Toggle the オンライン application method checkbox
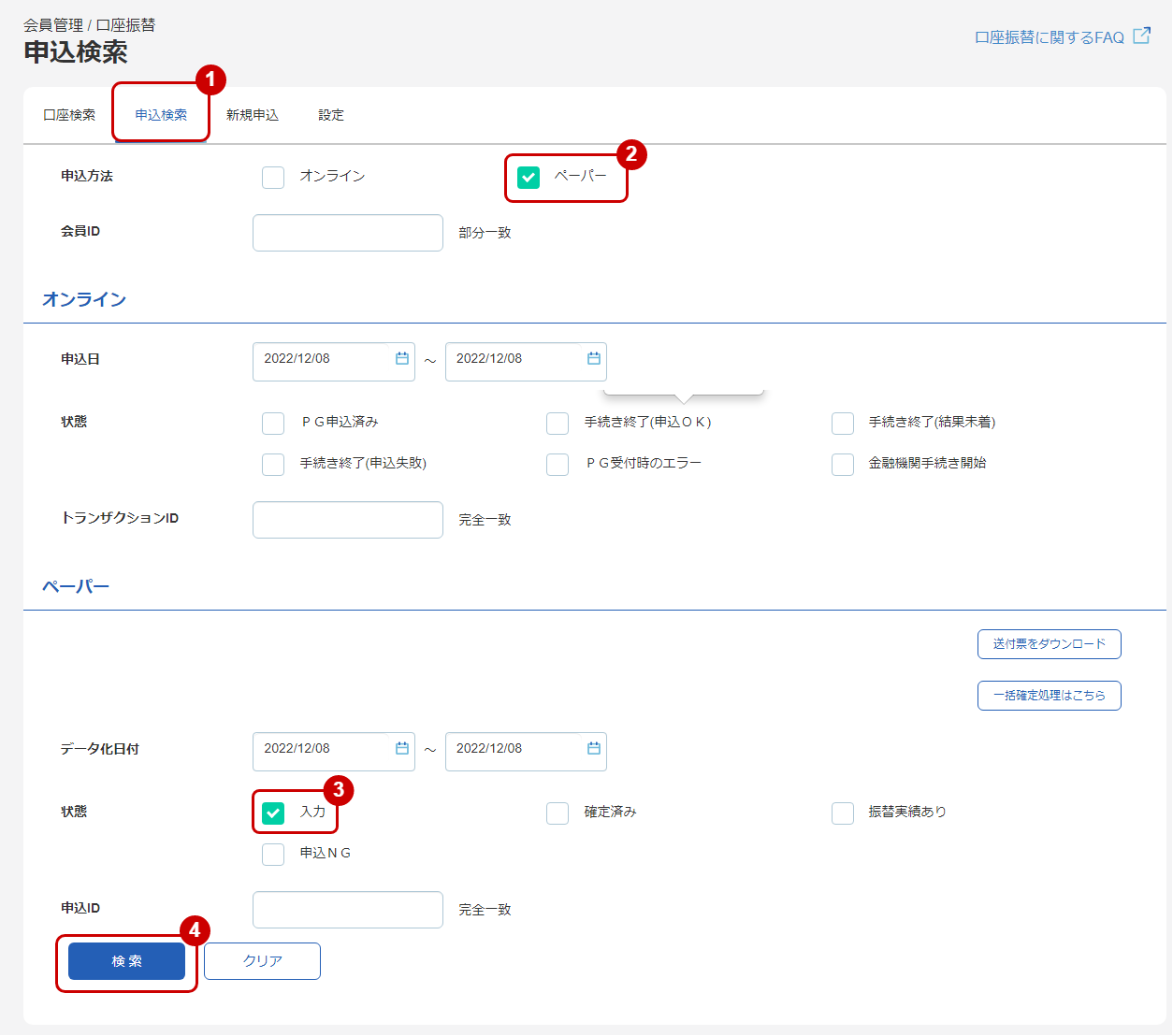Image resolution: width=1173 pixels, height=1036 pixels. [x=273, y=178]
